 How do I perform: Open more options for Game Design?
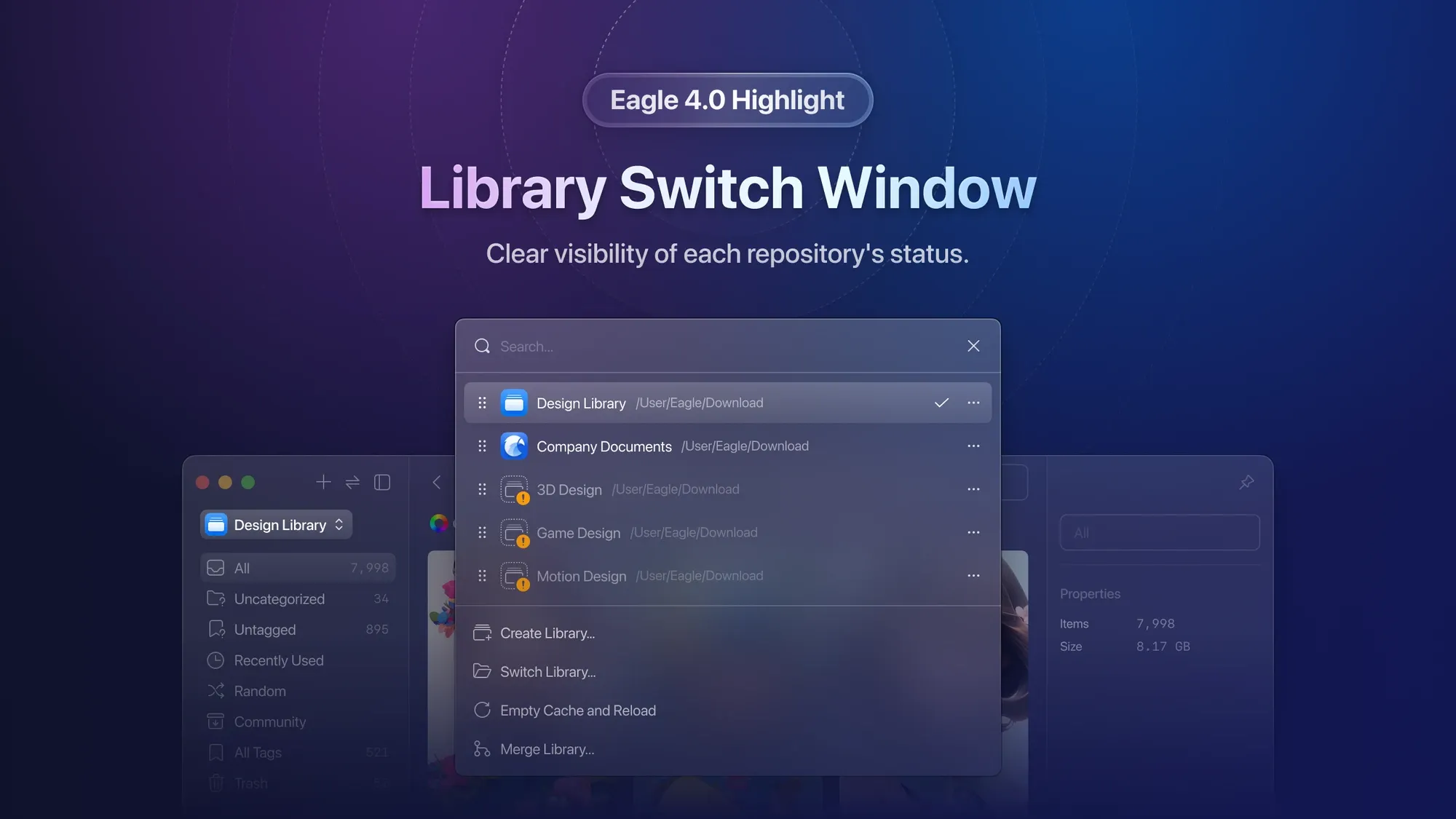(x=973, y=532)
